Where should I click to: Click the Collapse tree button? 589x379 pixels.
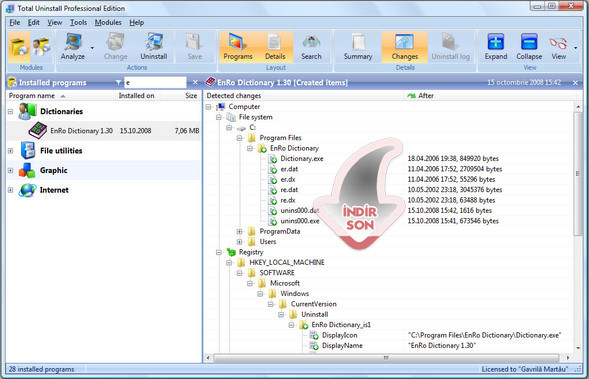[529, 47]
